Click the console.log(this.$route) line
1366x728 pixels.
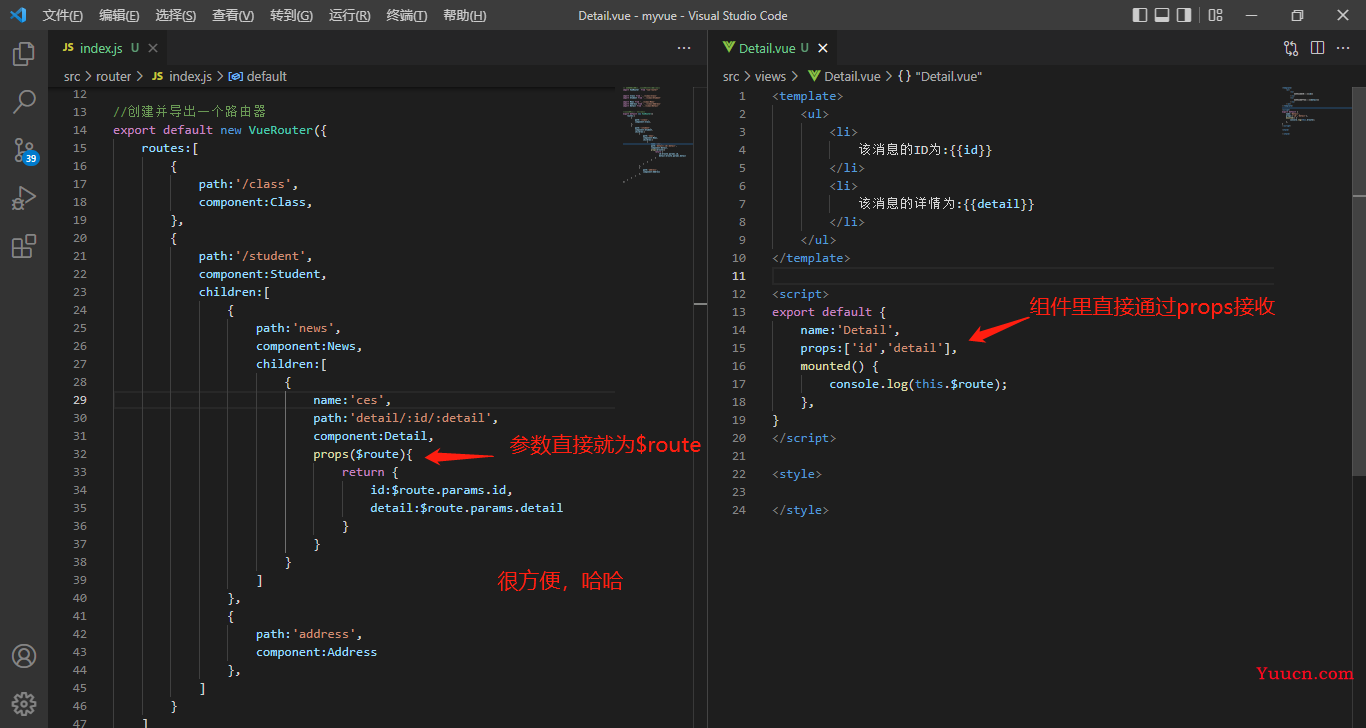pyautogui.click(x=918, y=384)
